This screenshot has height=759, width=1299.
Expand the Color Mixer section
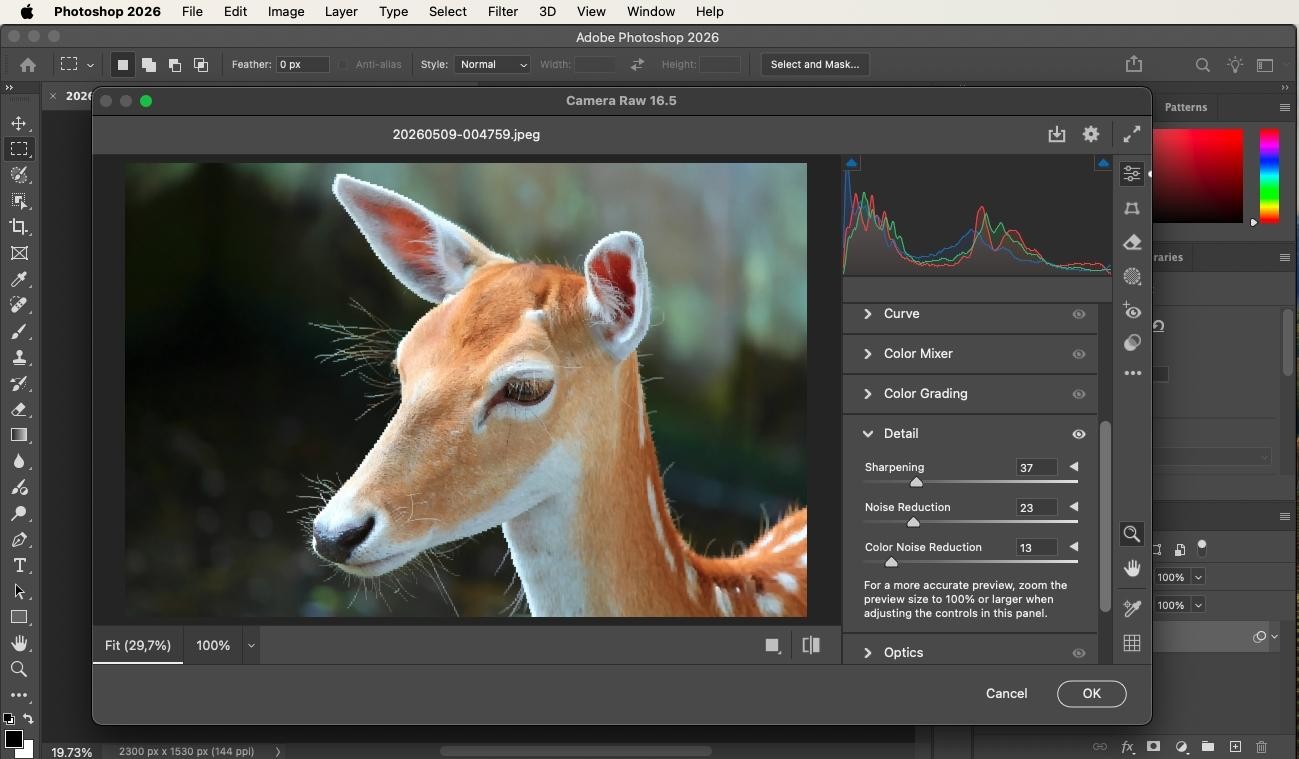coord(867,354)
